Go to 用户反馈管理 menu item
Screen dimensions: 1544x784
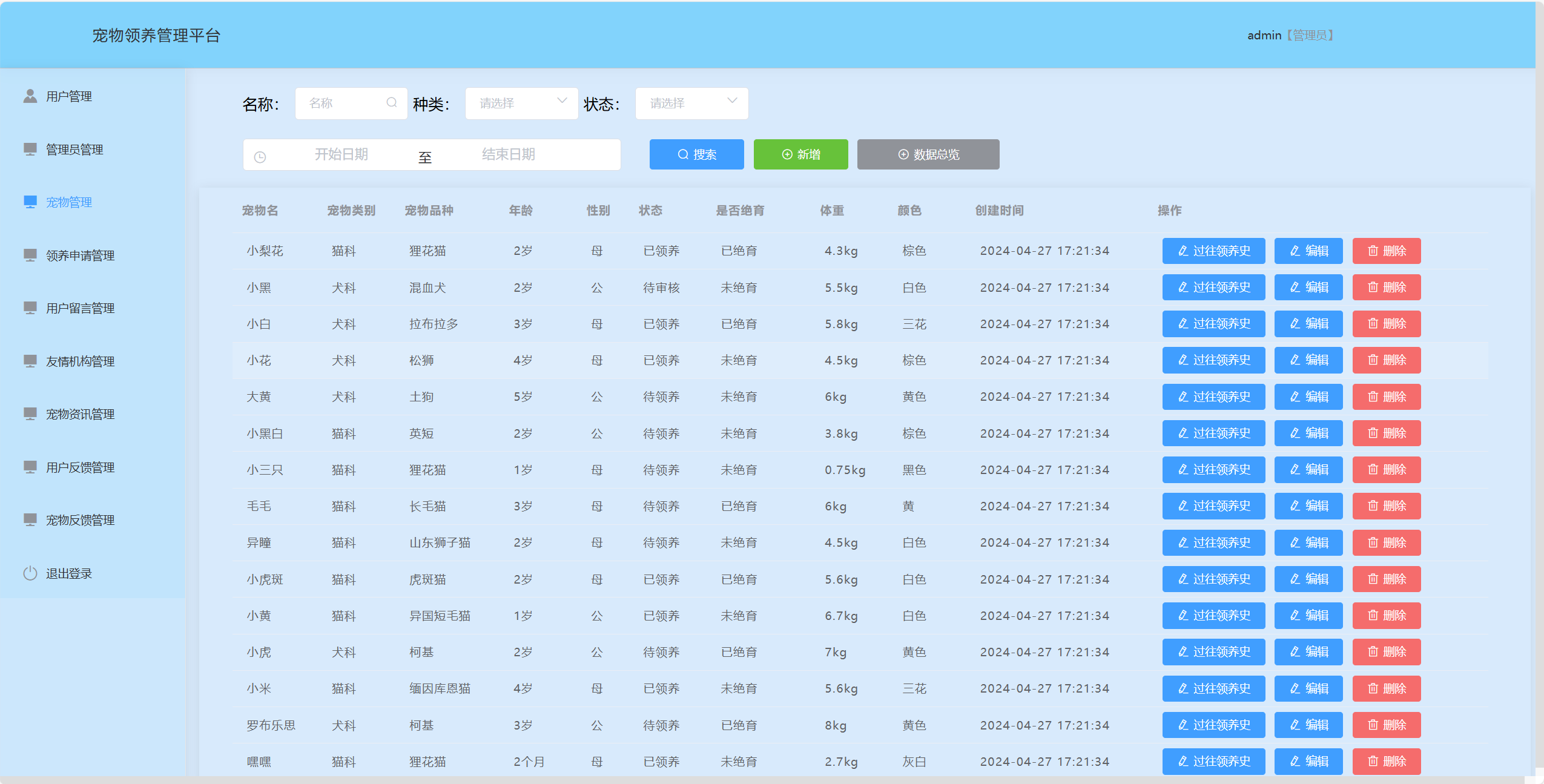[80, 467]
